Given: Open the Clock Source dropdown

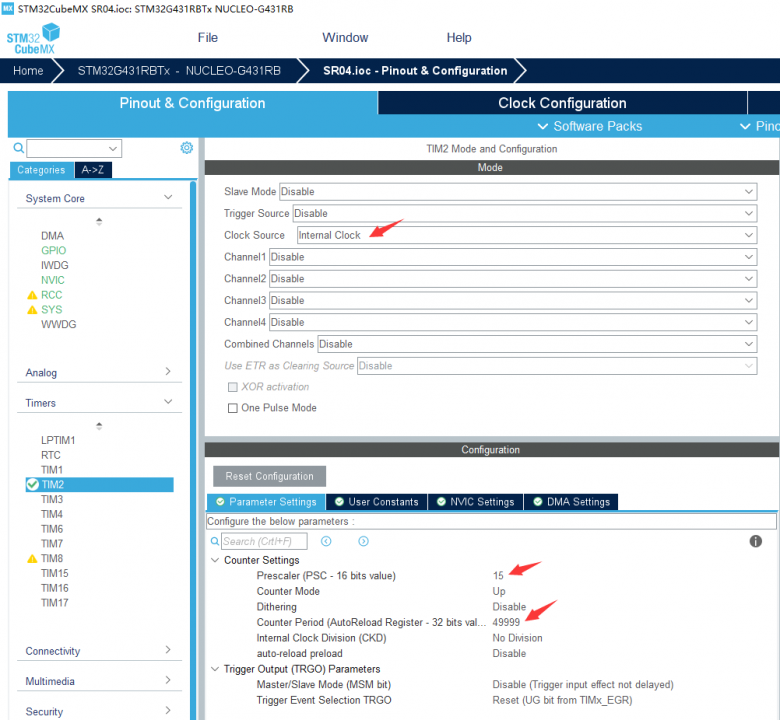Looking at the screenshot, I should (527, 235).
